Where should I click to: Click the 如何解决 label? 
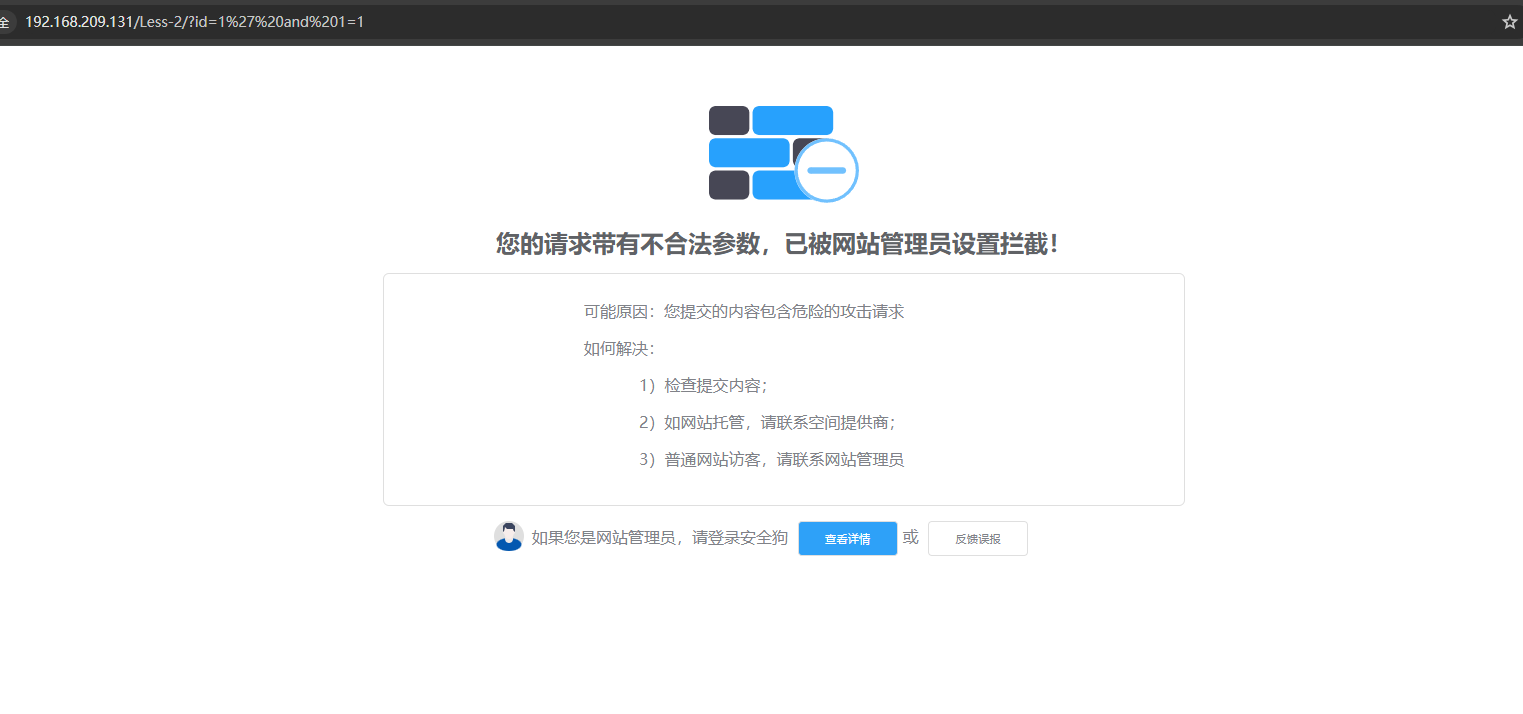pos(619,349)
